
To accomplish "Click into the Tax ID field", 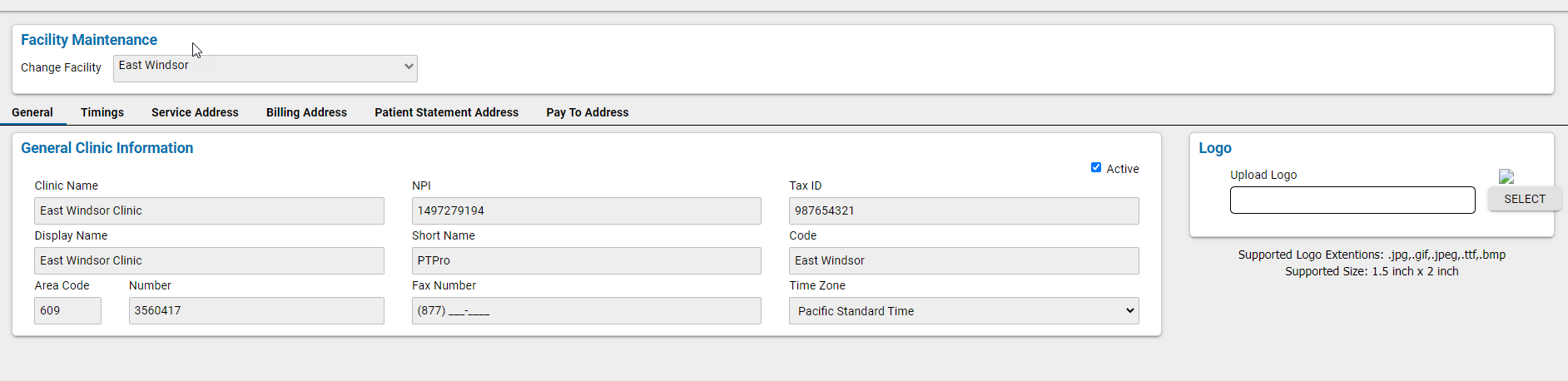I will pos(964,211).
